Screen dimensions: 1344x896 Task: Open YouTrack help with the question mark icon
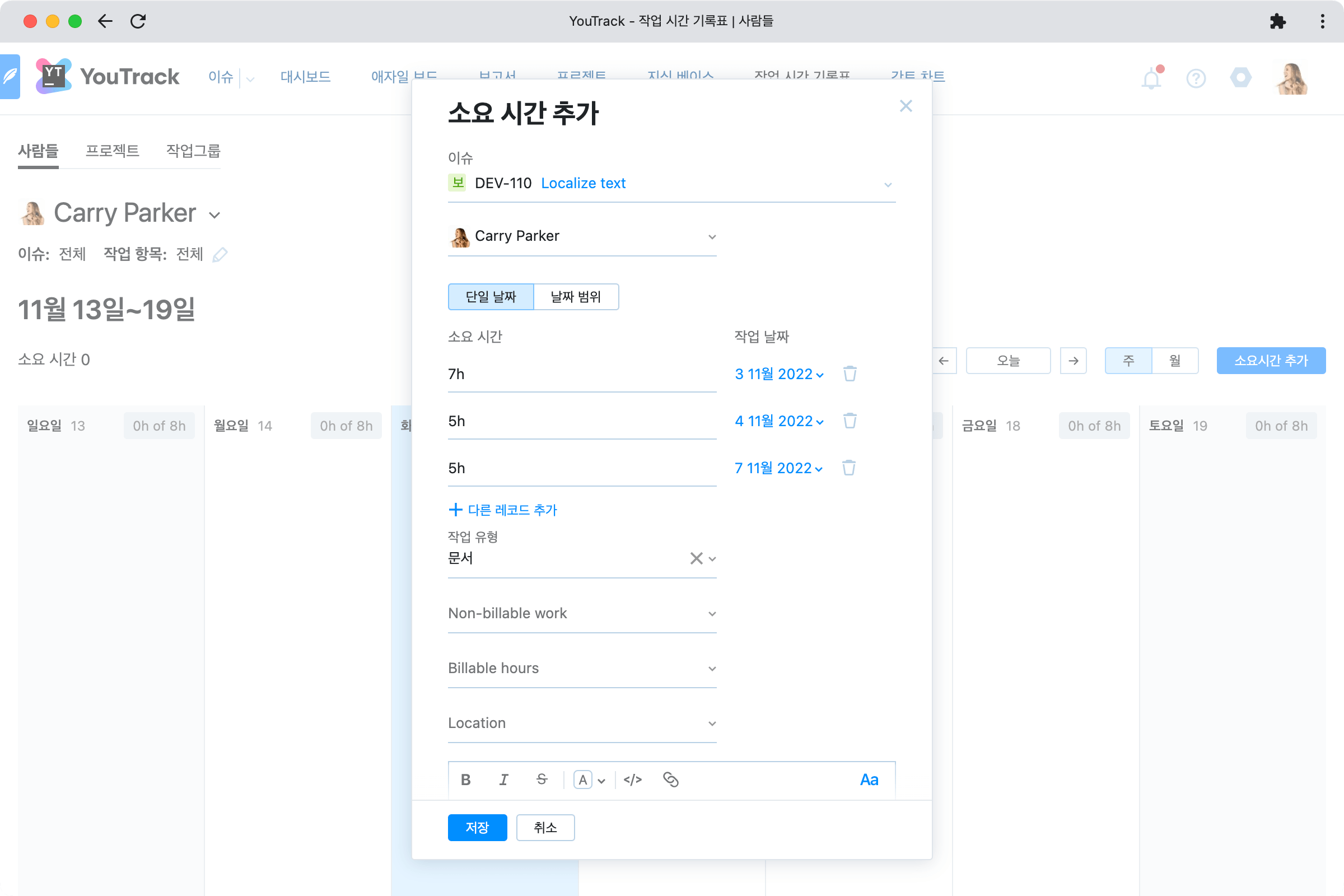(1196, 78)
